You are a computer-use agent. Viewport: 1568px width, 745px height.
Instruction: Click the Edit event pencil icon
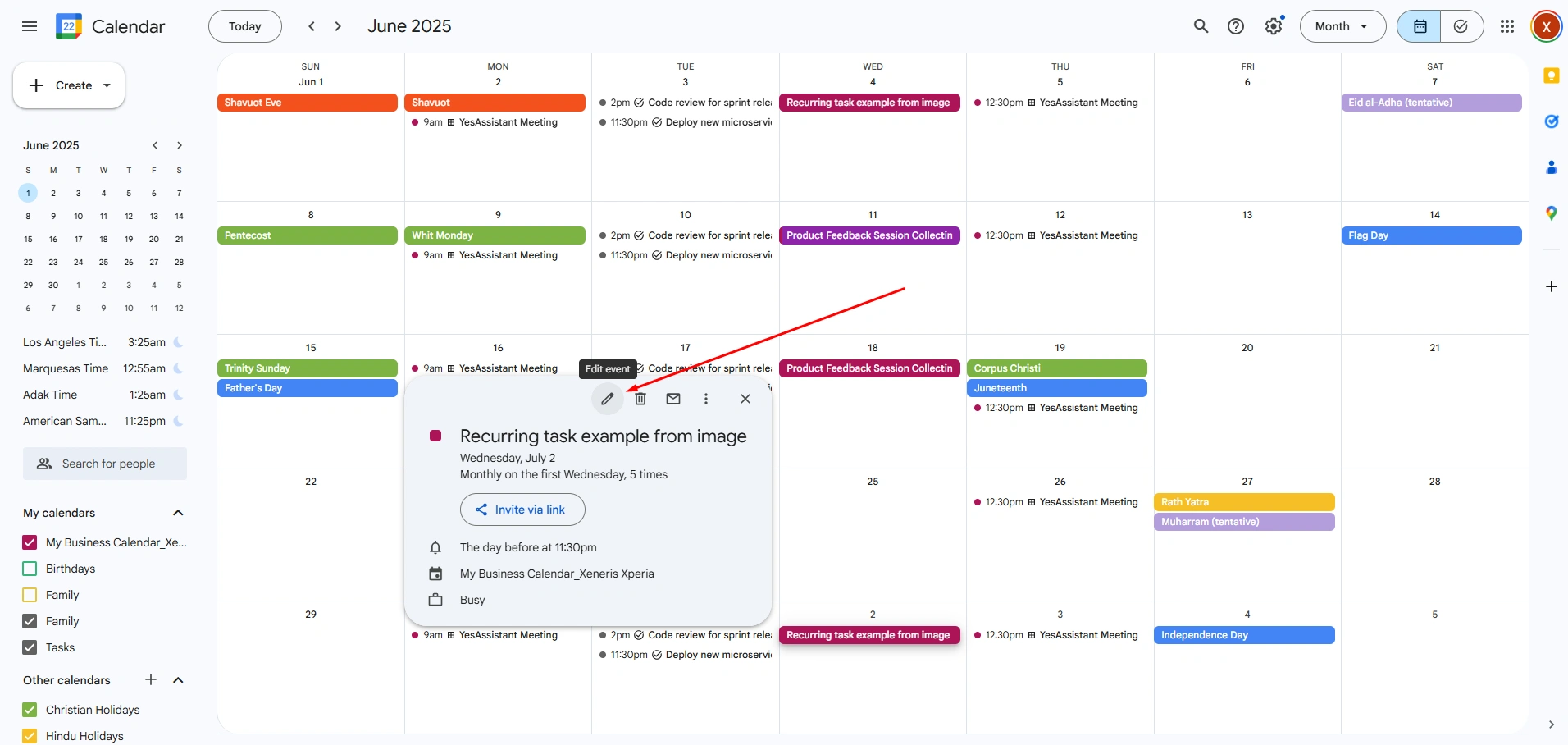607,399
